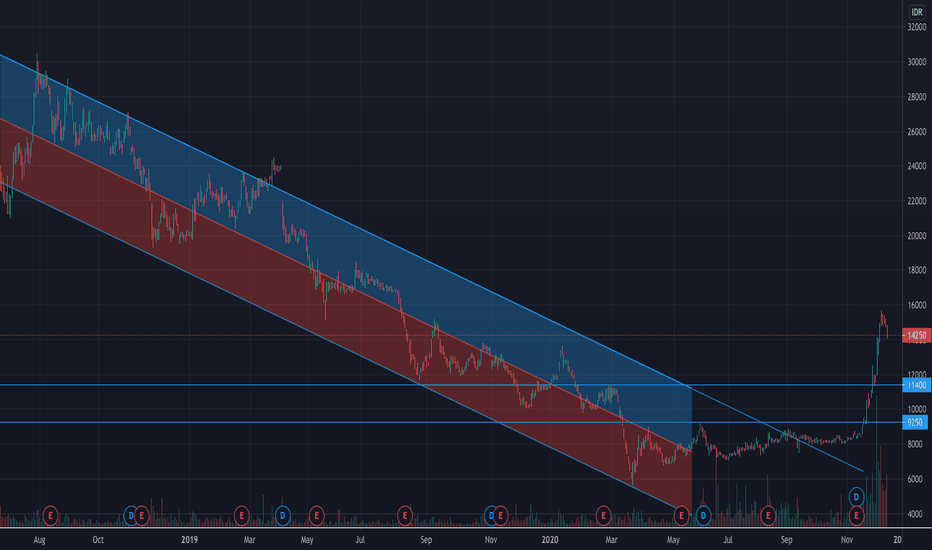Click the 24000 price axis value
The image size is (932, 550).
(x=917, y=166)
